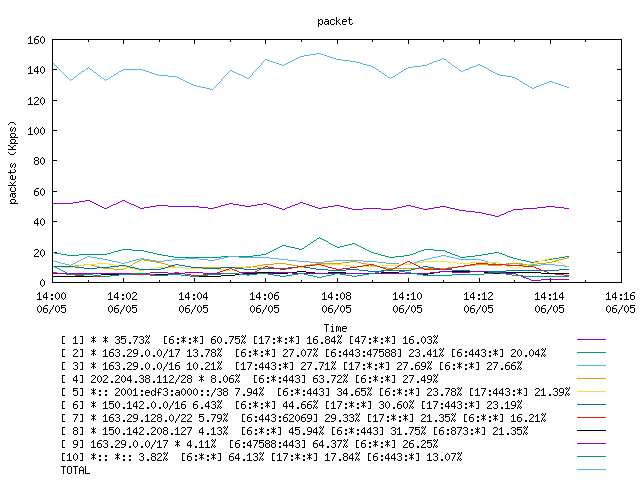Click the y-axis value 160
Viewport: 640px width, 480px height.
pyautogui.click(x=36, y=40)
